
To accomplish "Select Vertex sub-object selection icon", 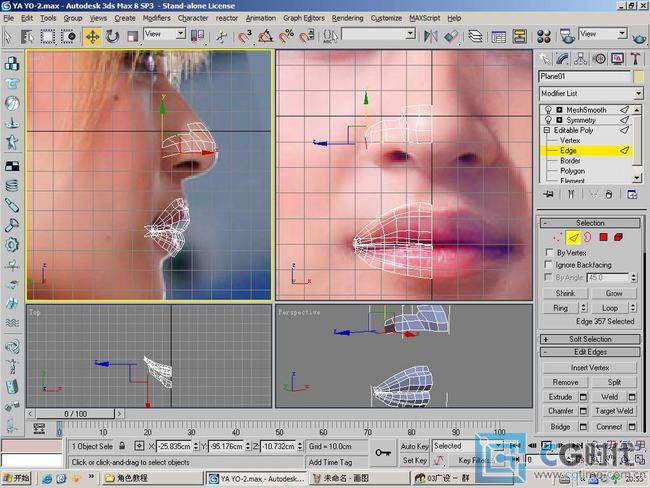I will click(x=558, y=237).
